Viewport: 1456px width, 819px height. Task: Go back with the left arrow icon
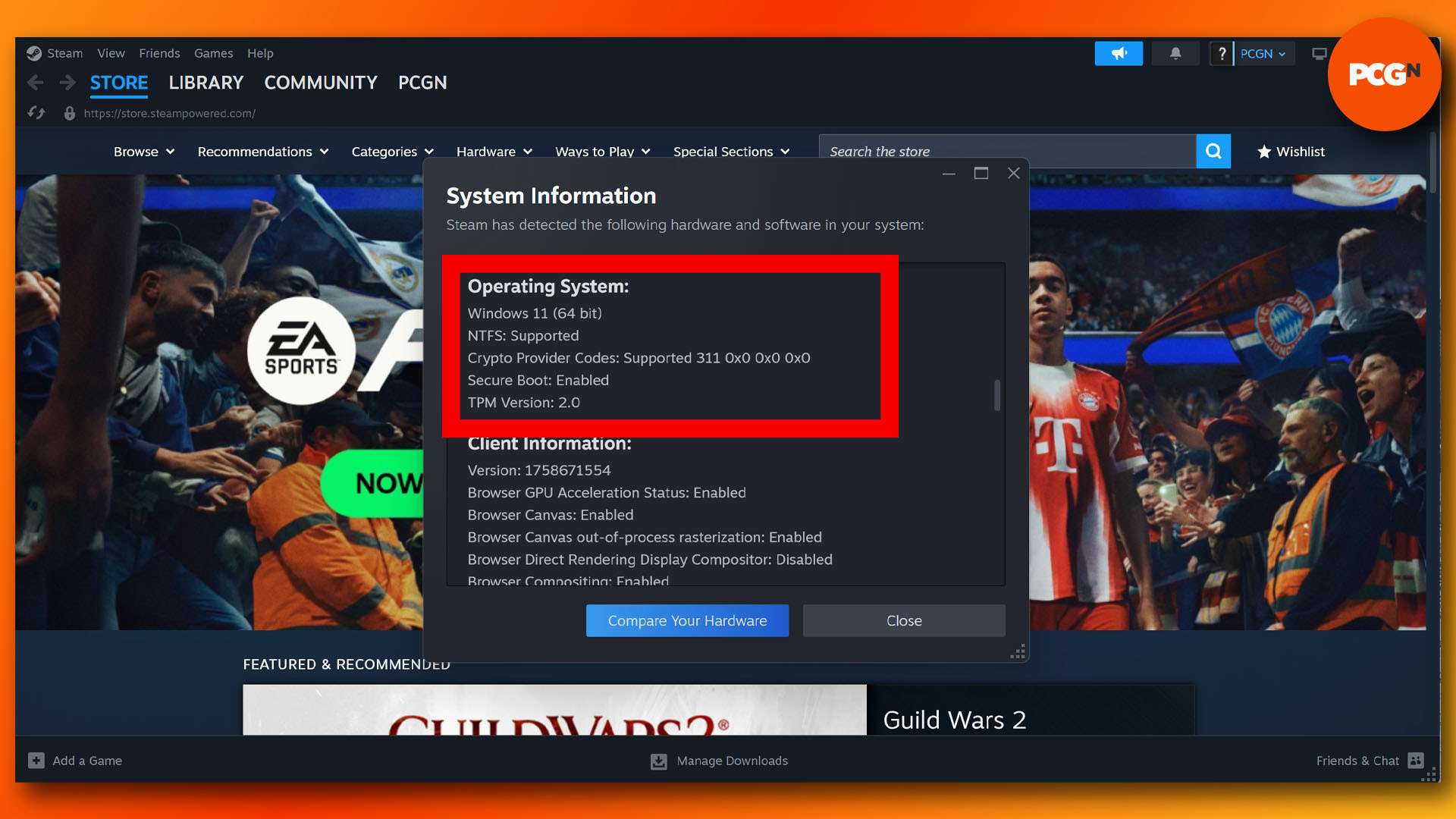tap(35, 83)
